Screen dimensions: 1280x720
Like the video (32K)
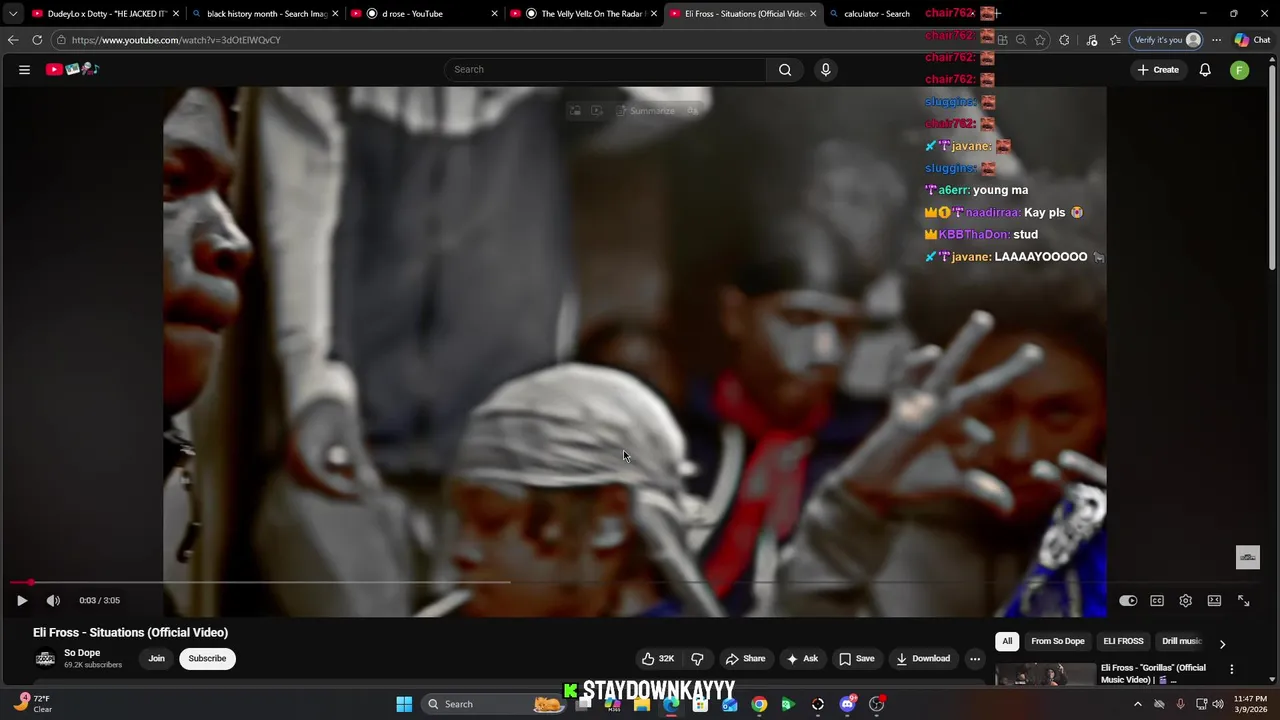(x=658, y=658)
